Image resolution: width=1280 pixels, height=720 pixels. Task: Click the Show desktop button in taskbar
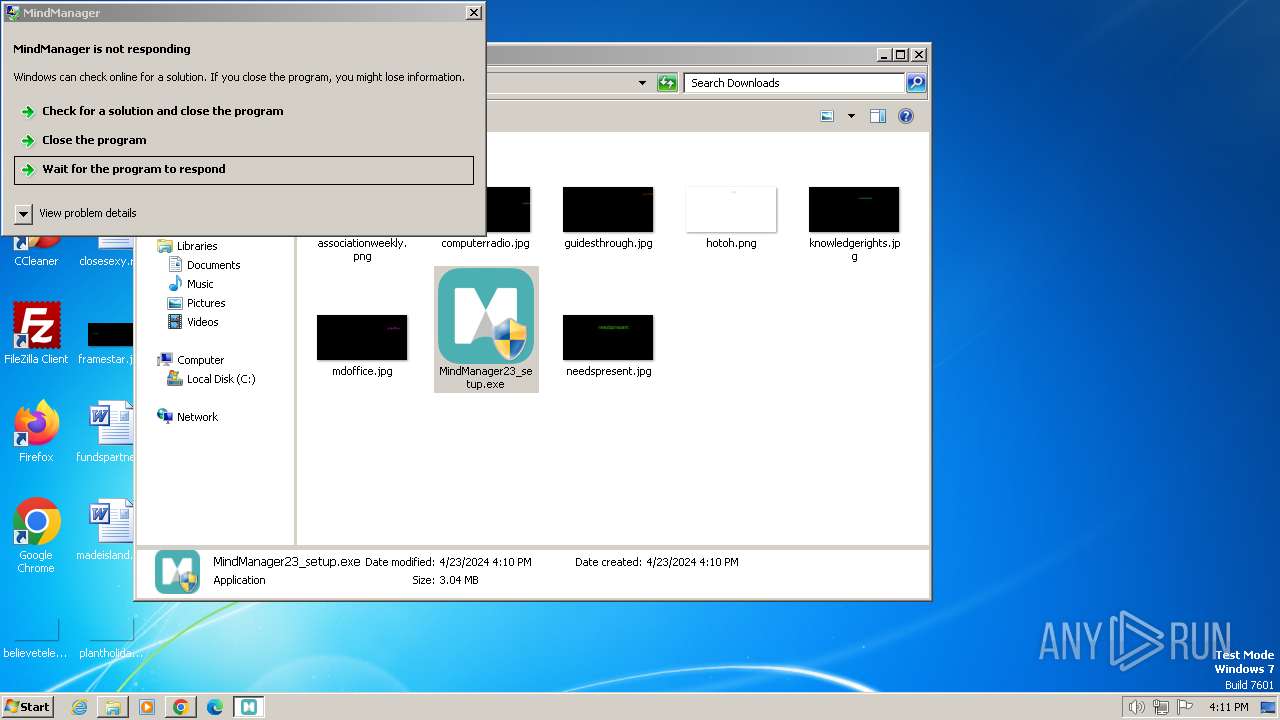1268,707
